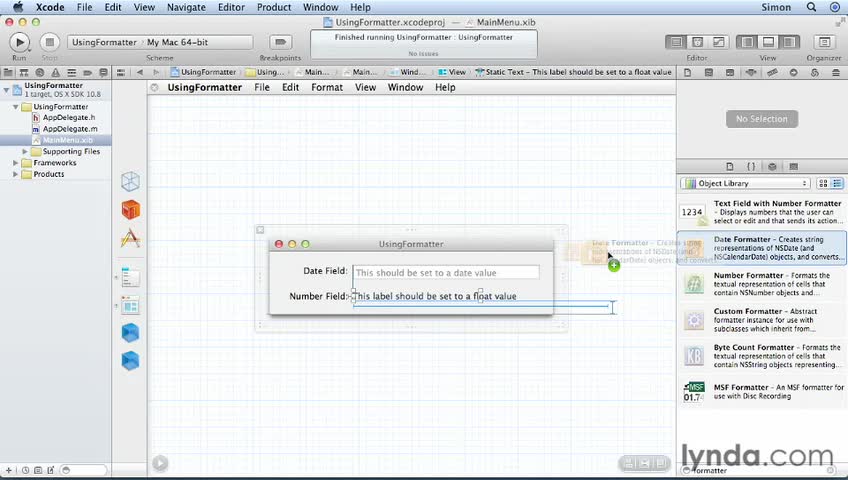Screen dimensions: 848x480
Task: Click the Stop button in the toolbar
Action: (49, 42)
